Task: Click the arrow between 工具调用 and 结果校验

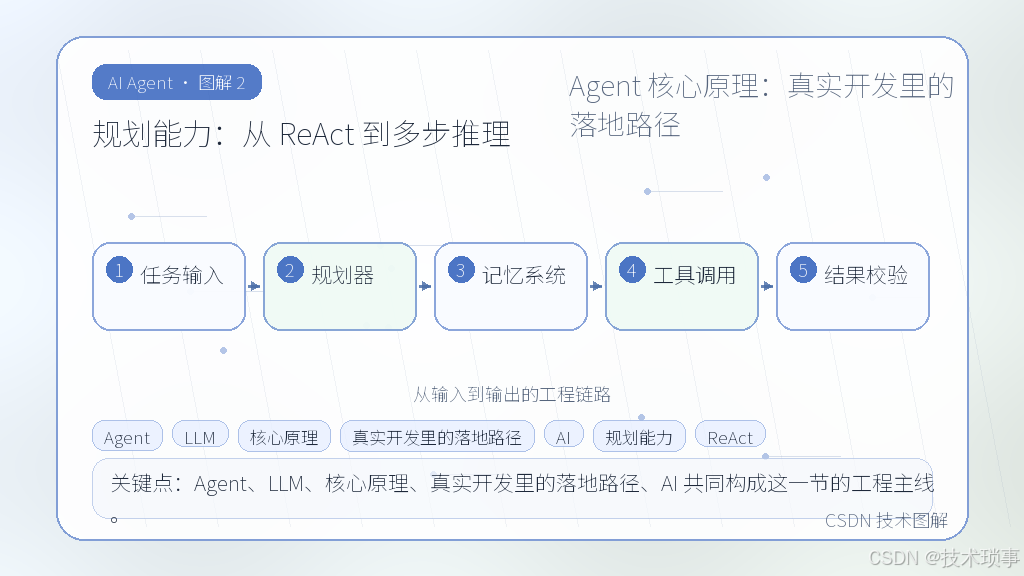Action: tap(768, 286)
